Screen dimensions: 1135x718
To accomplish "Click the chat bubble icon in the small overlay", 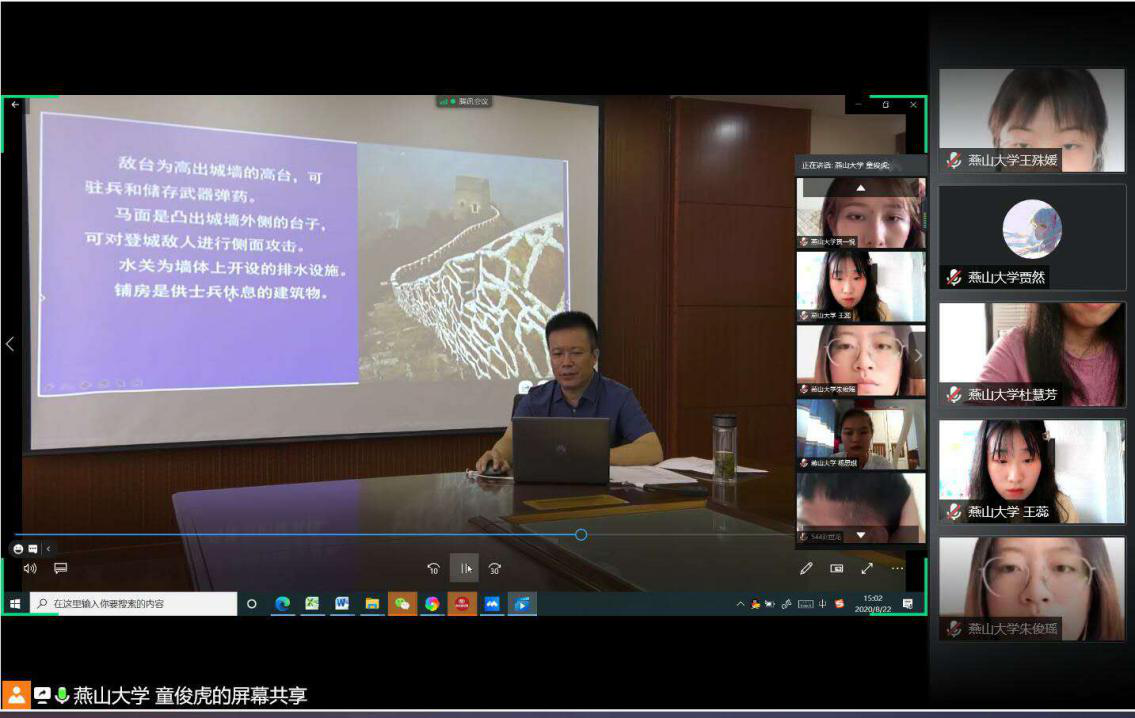I will (x=33, y=549).
